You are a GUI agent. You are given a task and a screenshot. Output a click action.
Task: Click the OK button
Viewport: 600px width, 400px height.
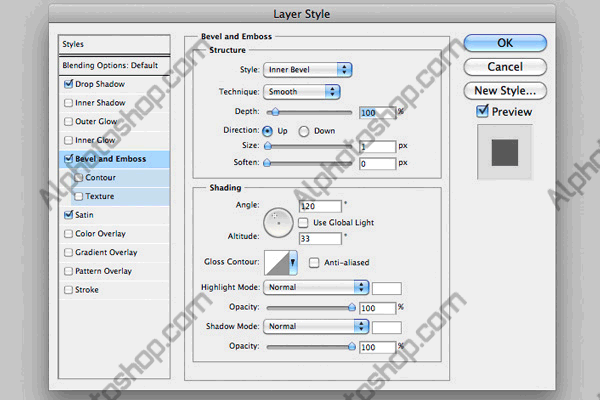505,43
